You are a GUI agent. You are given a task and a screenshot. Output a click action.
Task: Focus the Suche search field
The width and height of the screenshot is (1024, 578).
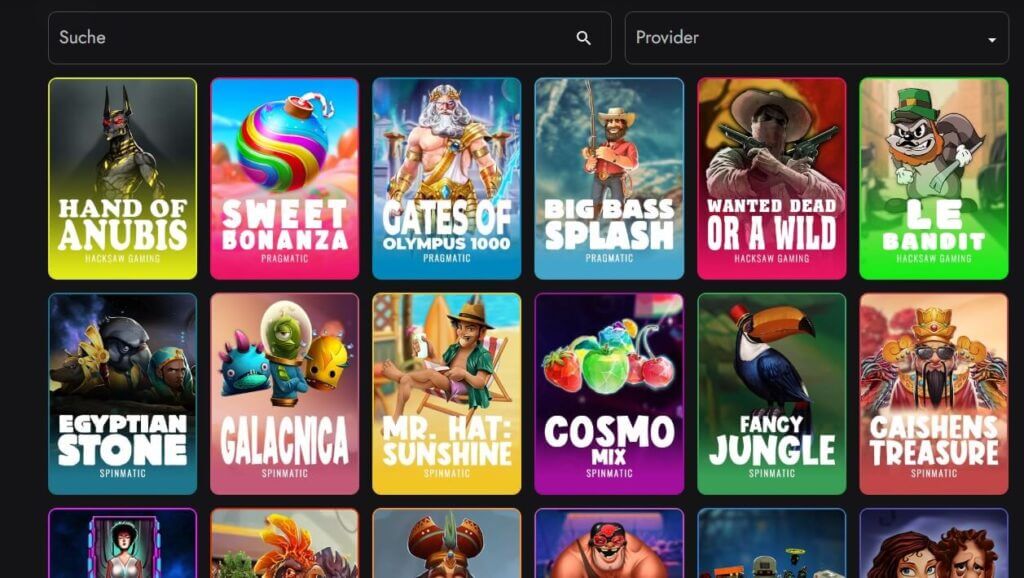330,38
